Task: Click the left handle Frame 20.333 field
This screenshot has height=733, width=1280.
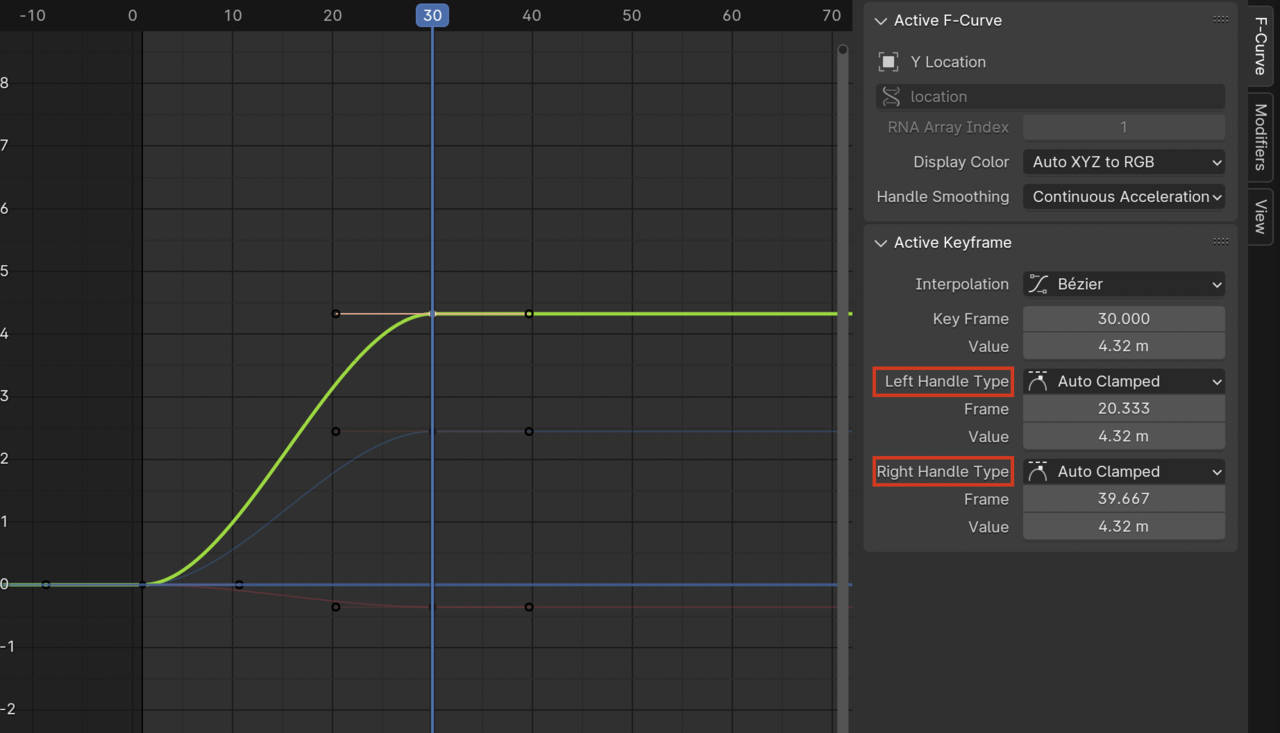Action: pyautogui.click(x=1124, y=408)
